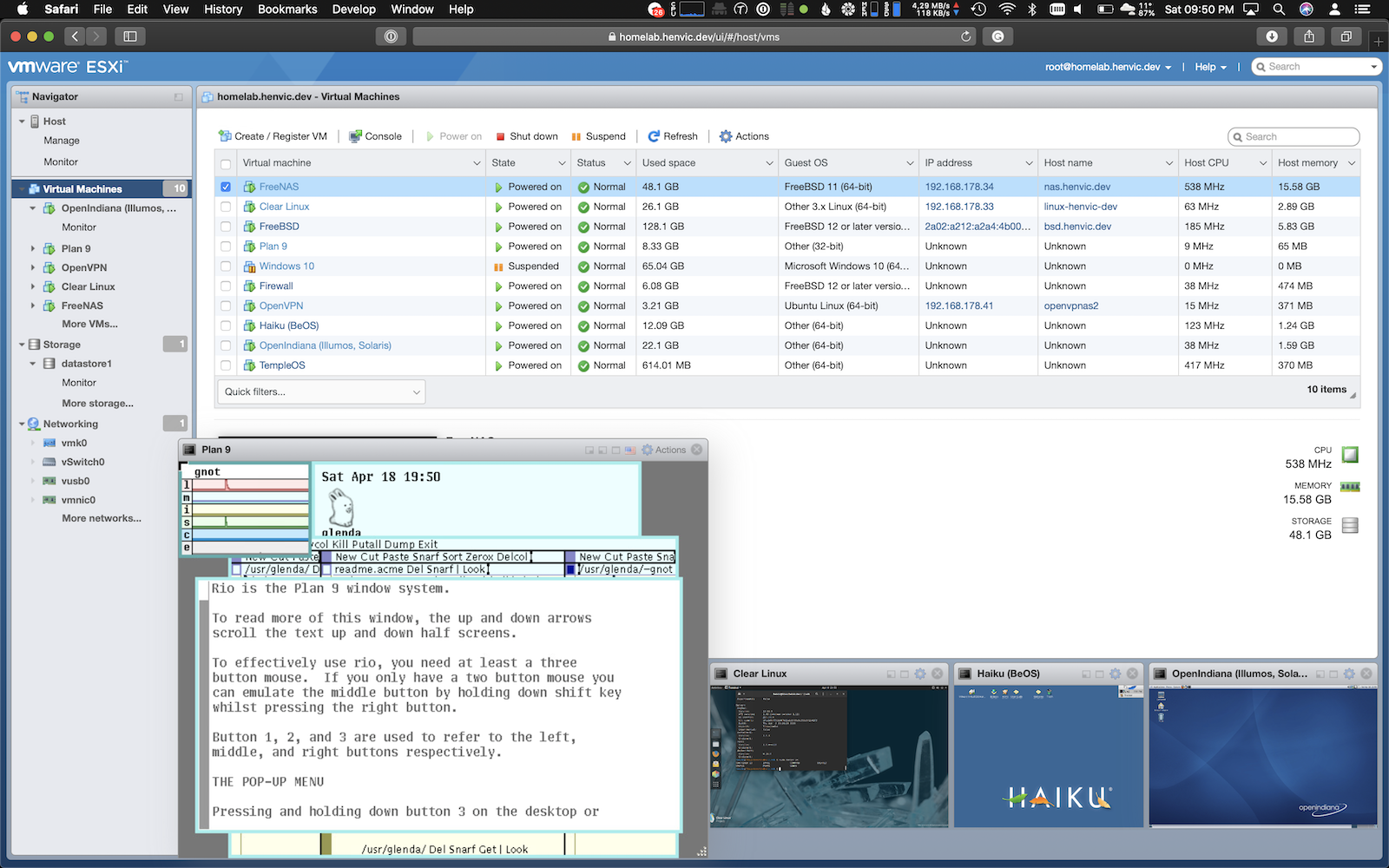The image size is (1389, 868).
Task: Check the Plan 9 row checkbox
Action: pos(226,247)
